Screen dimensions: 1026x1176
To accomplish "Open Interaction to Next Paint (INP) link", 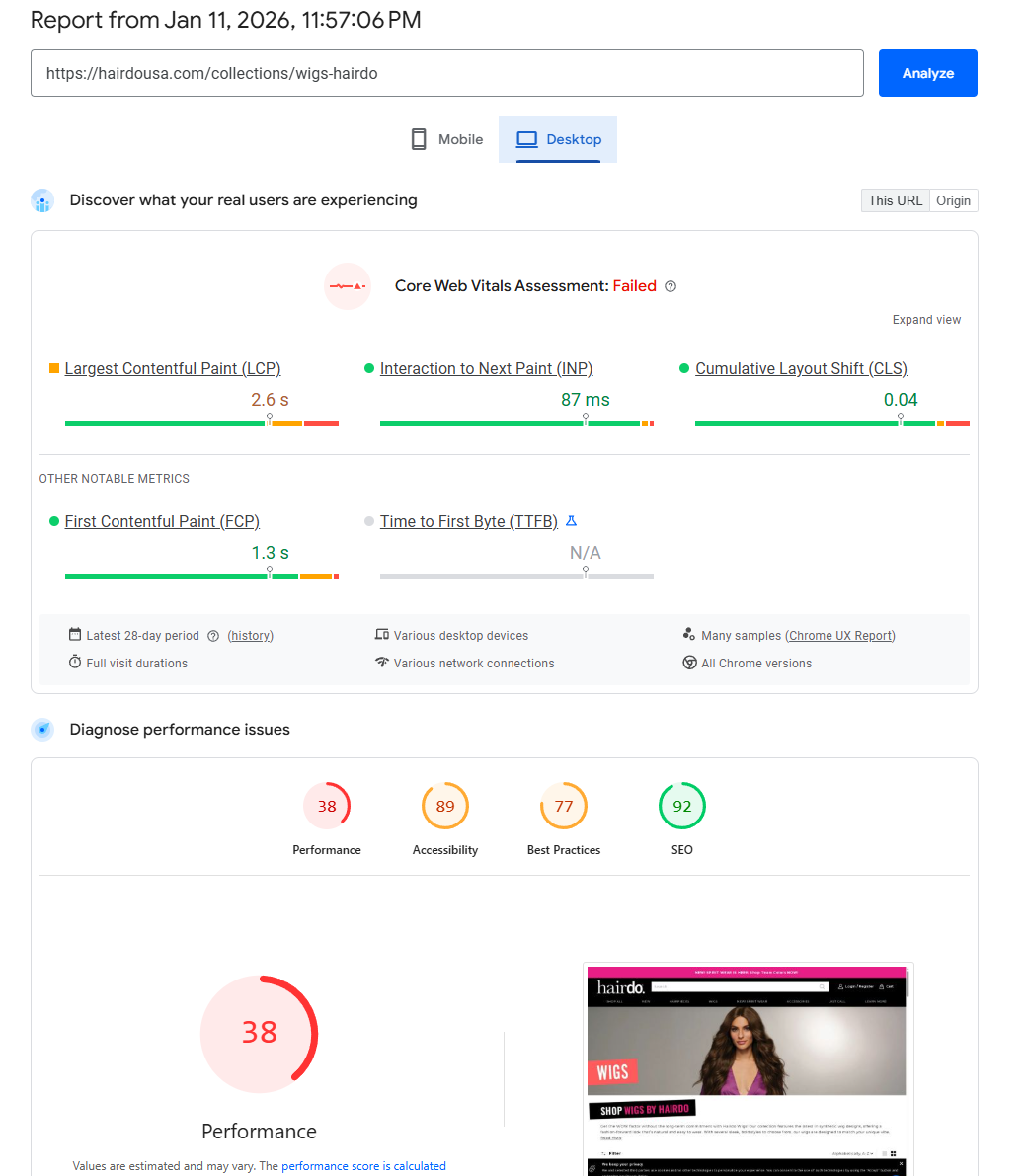I will [486, 369].
